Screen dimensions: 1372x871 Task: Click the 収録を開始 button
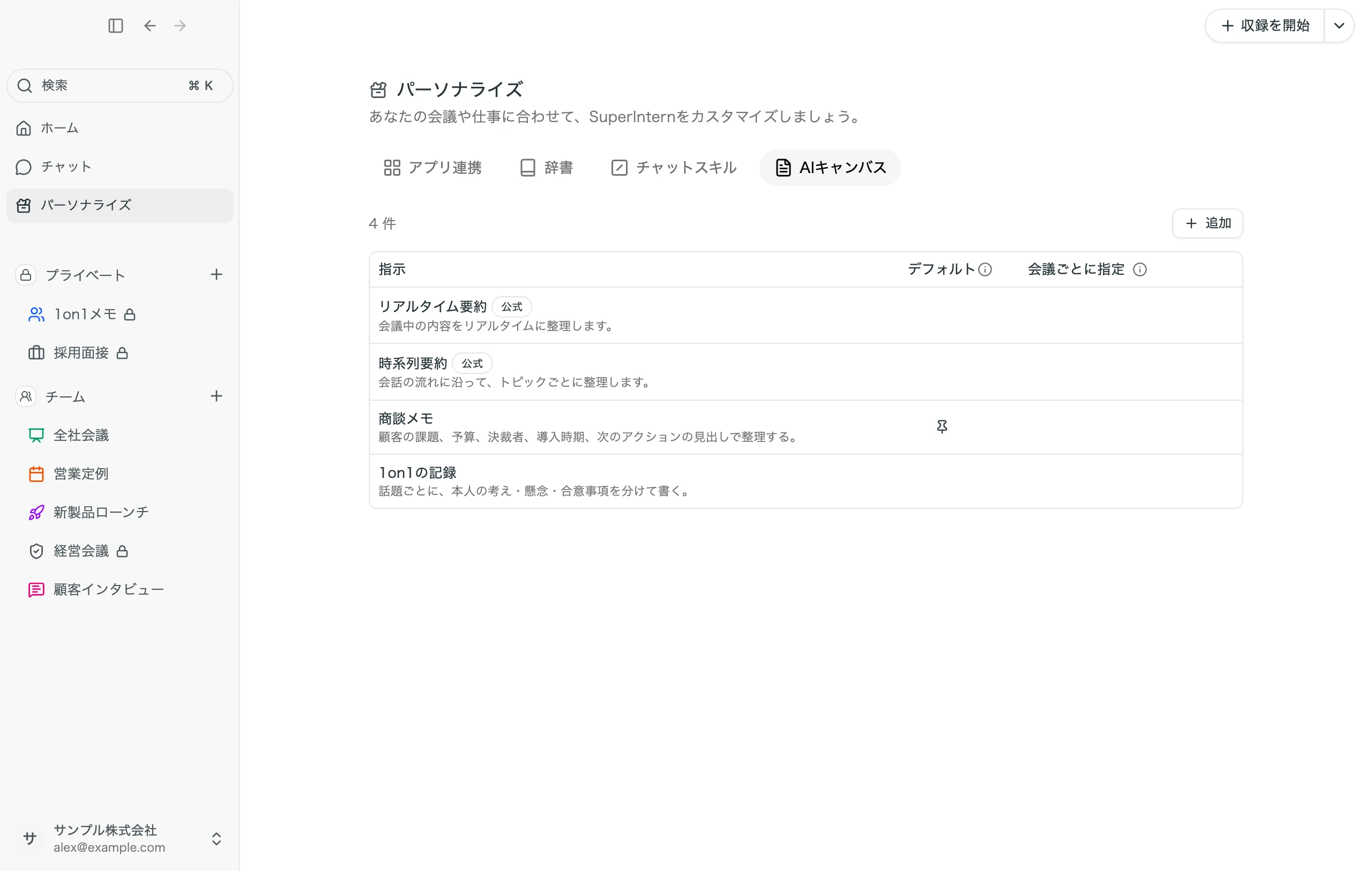(1264, 26)
